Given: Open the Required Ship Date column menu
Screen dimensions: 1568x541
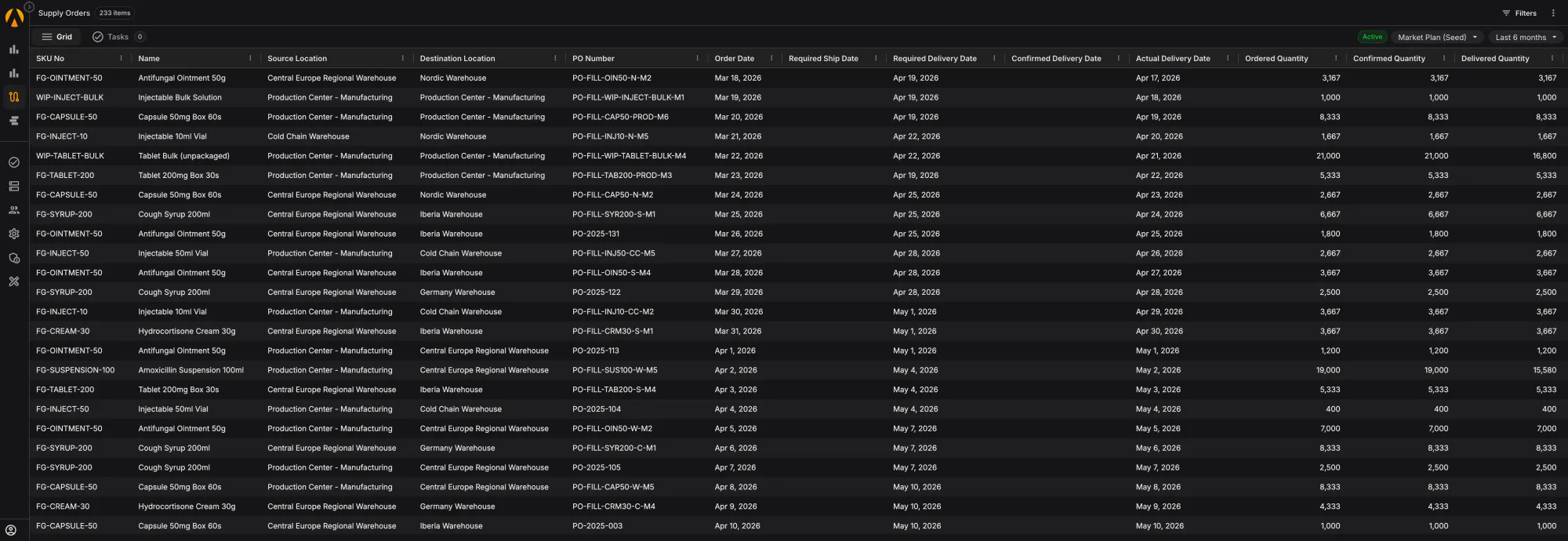Looking at the screenshot, I should point(876,58).
